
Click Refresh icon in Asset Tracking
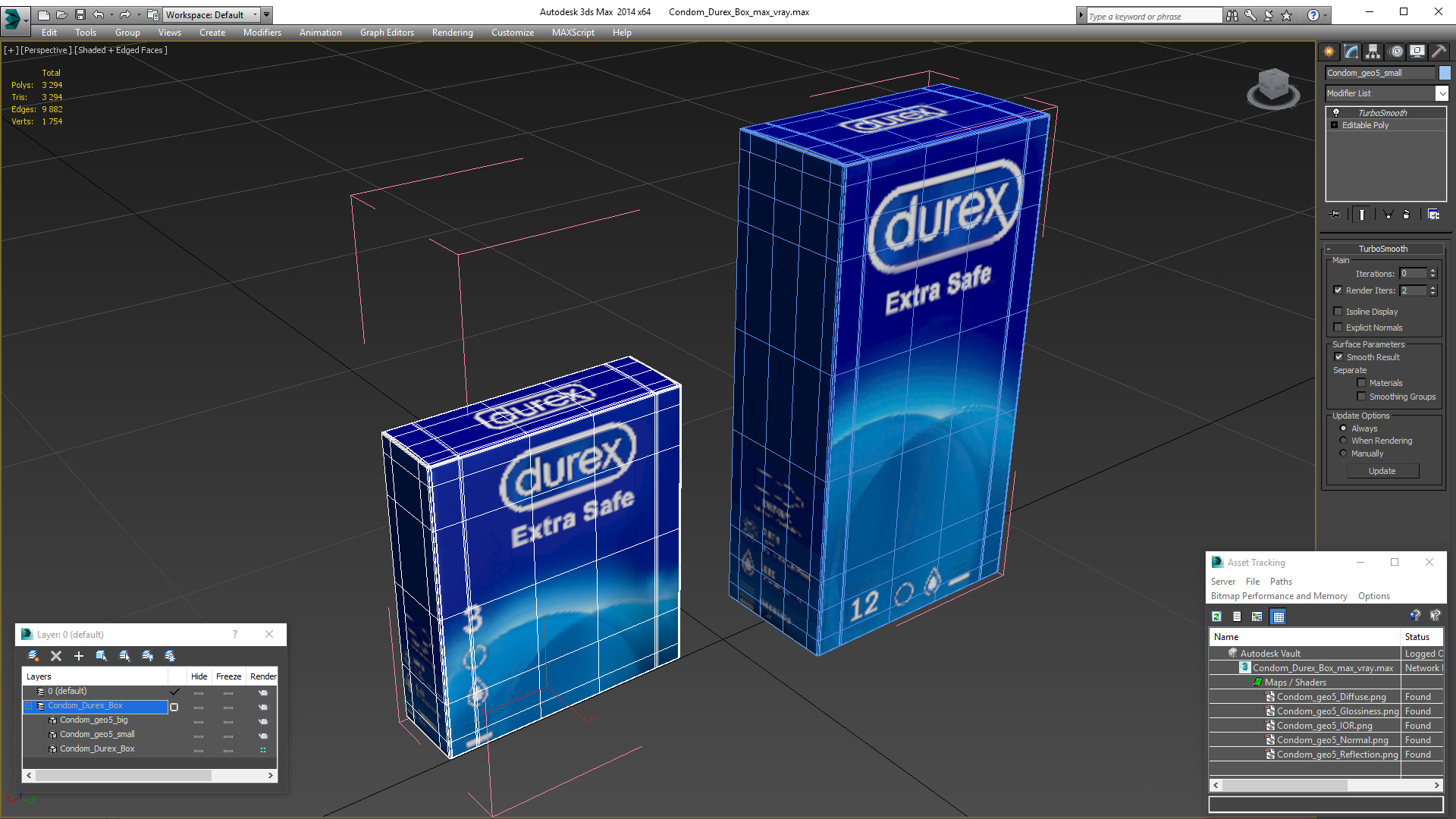tap(1216, 617)
